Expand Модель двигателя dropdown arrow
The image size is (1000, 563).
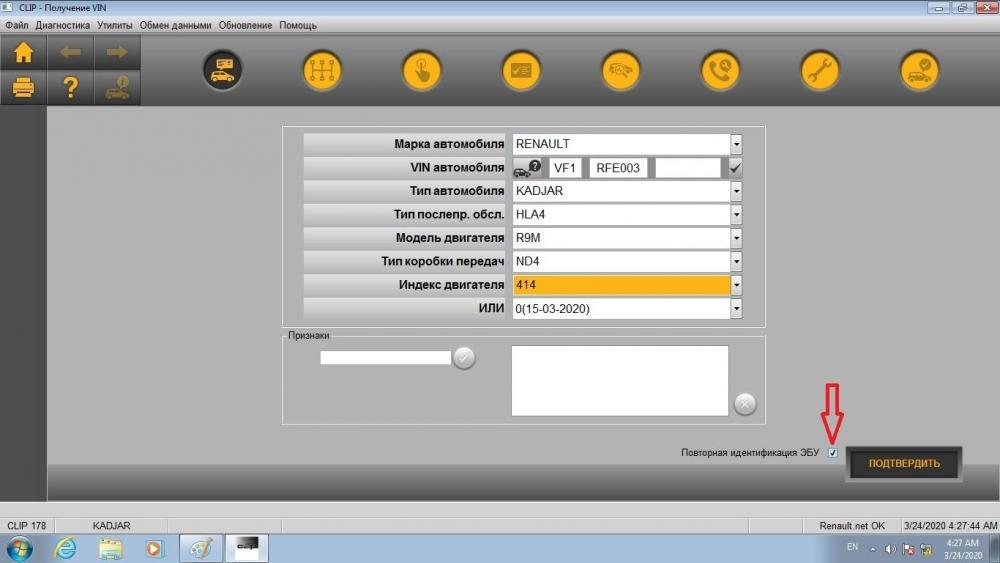(736, 238)
